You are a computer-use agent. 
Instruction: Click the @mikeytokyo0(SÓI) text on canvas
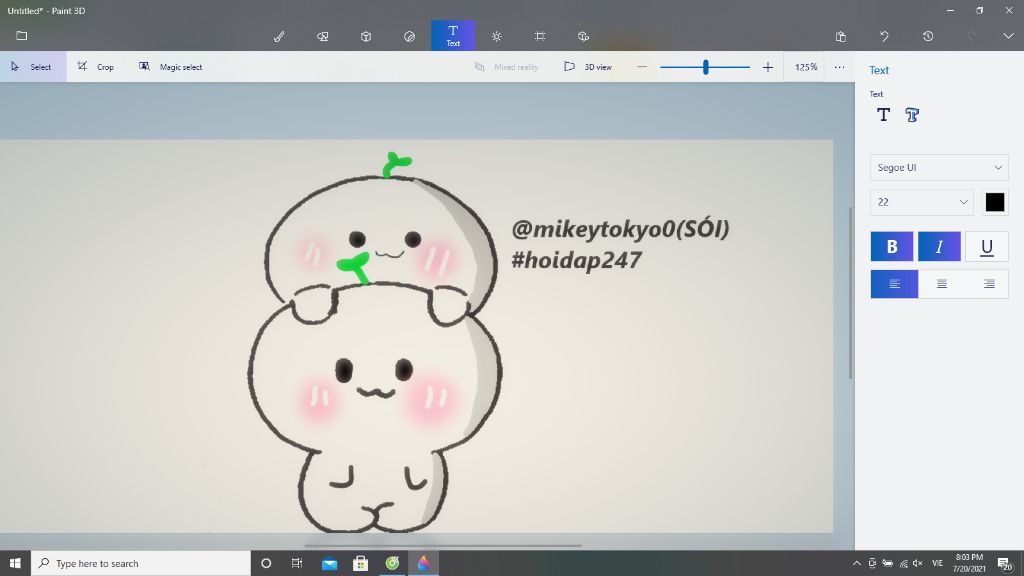pos(620,229)
